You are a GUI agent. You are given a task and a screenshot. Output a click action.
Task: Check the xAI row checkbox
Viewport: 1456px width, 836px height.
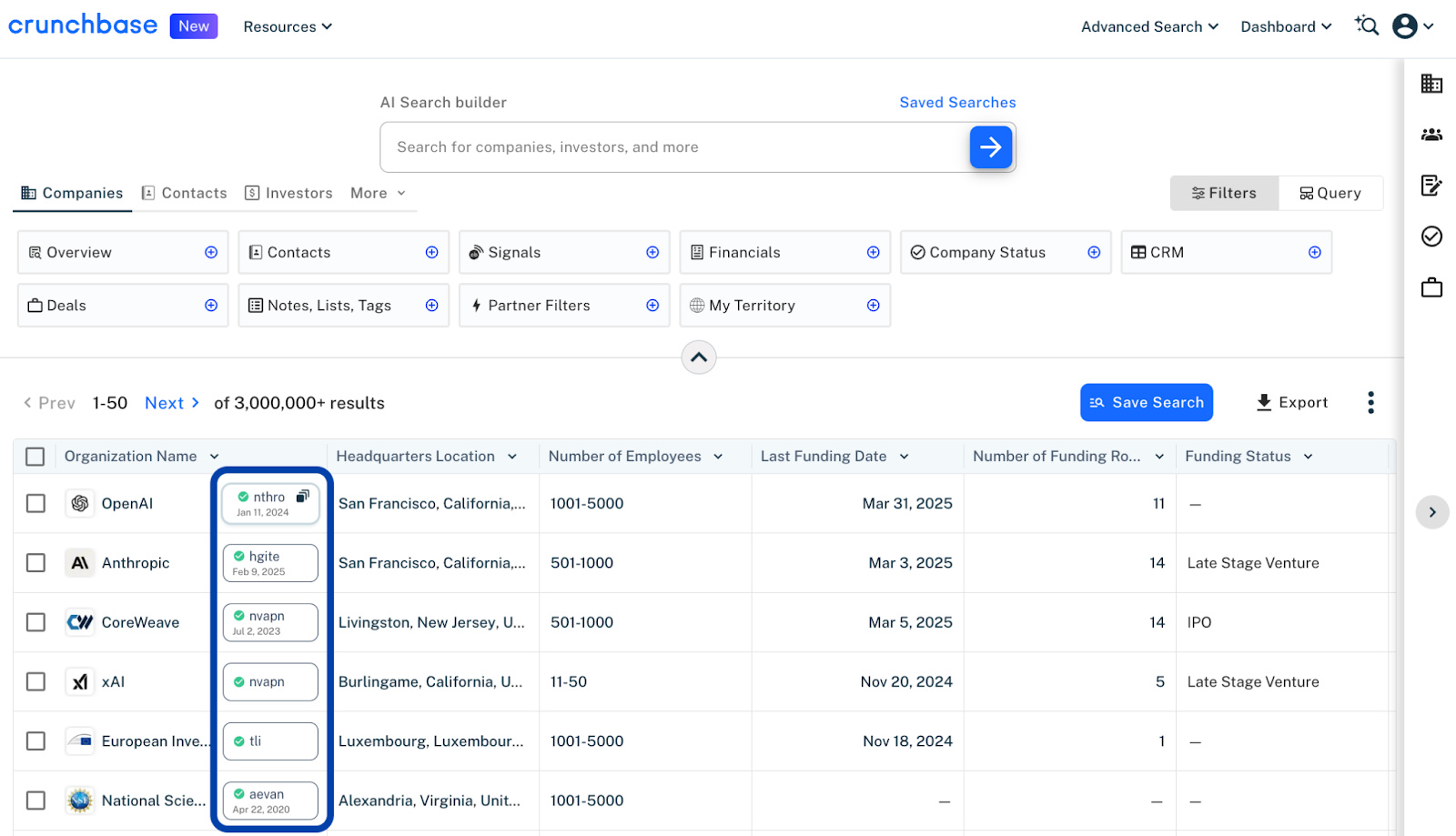[35, 681]
